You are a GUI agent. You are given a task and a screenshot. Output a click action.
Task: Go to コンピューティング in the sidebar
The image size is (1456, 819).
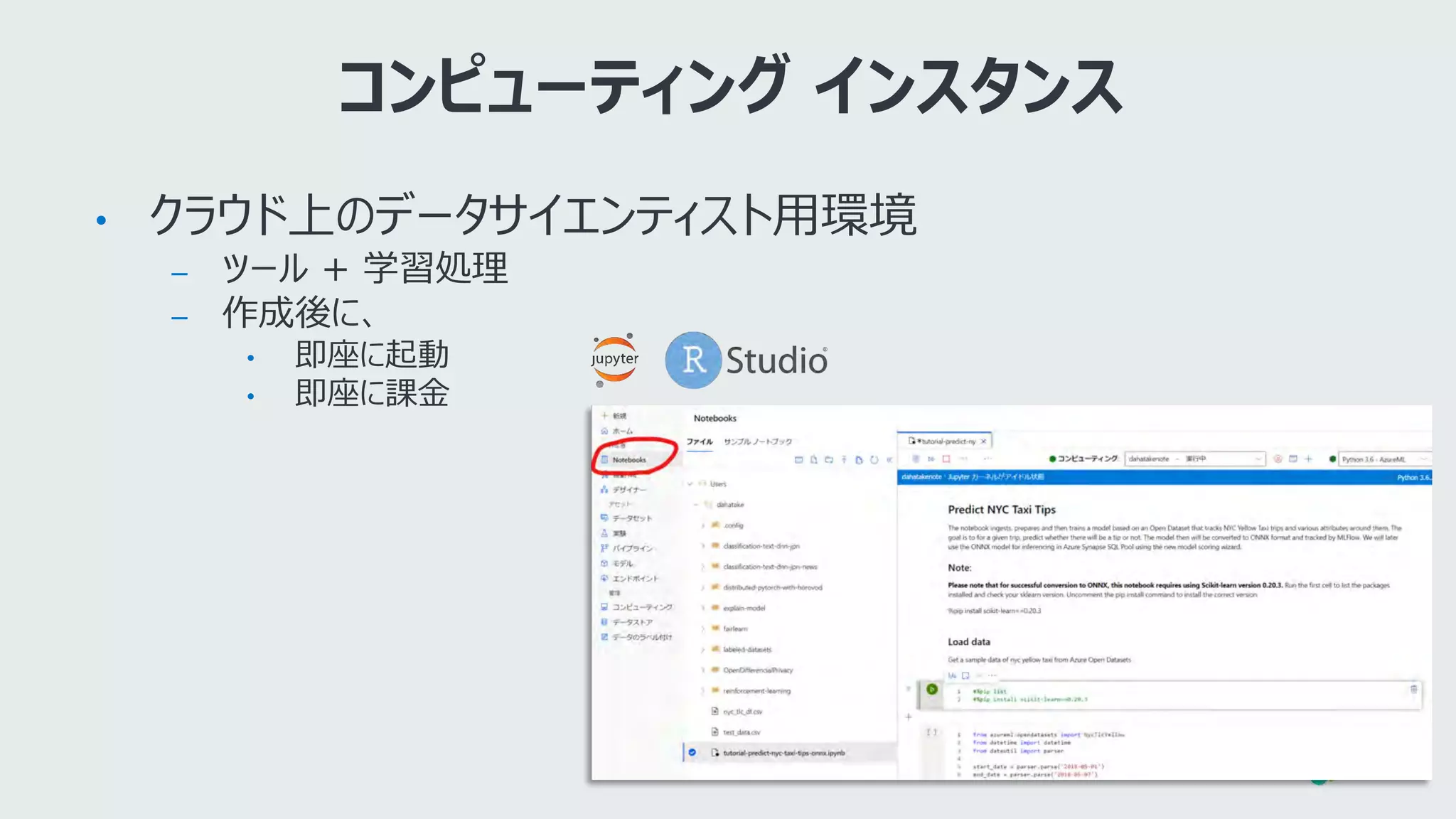[x=641, y=607]
